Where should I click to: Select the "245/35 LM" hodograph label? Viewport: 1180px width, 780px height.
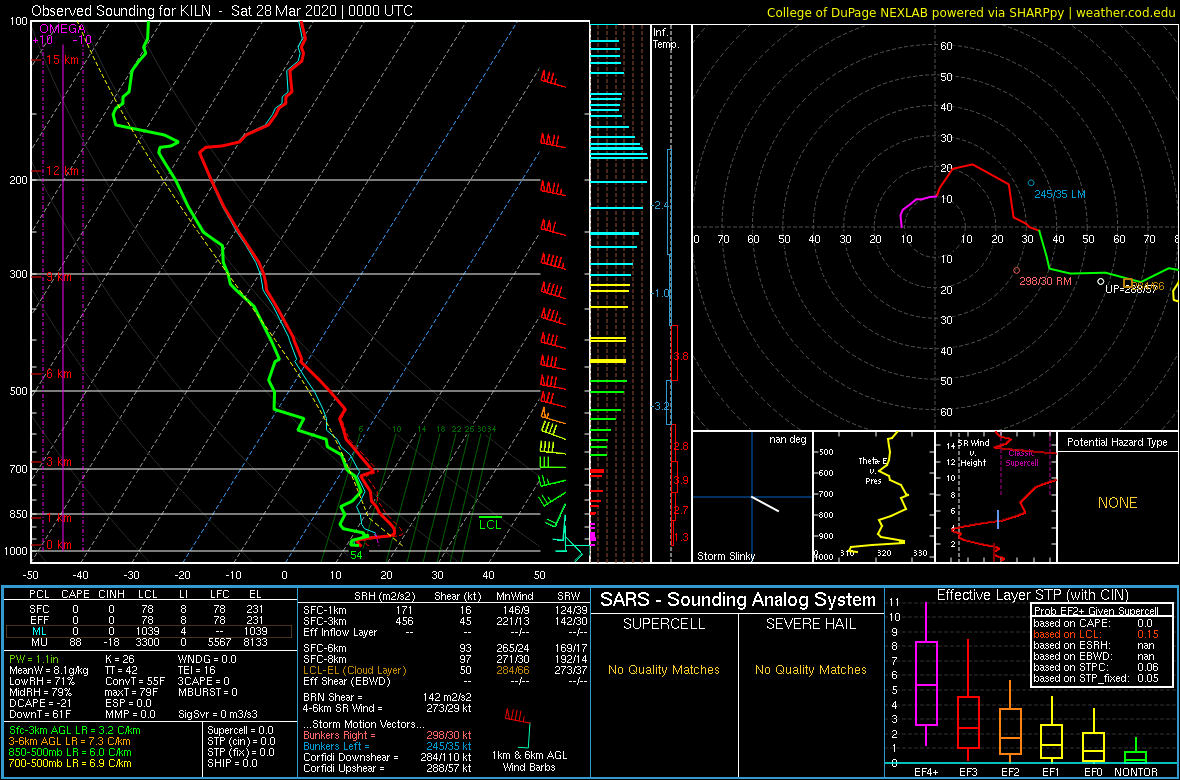coord(1060,194)
